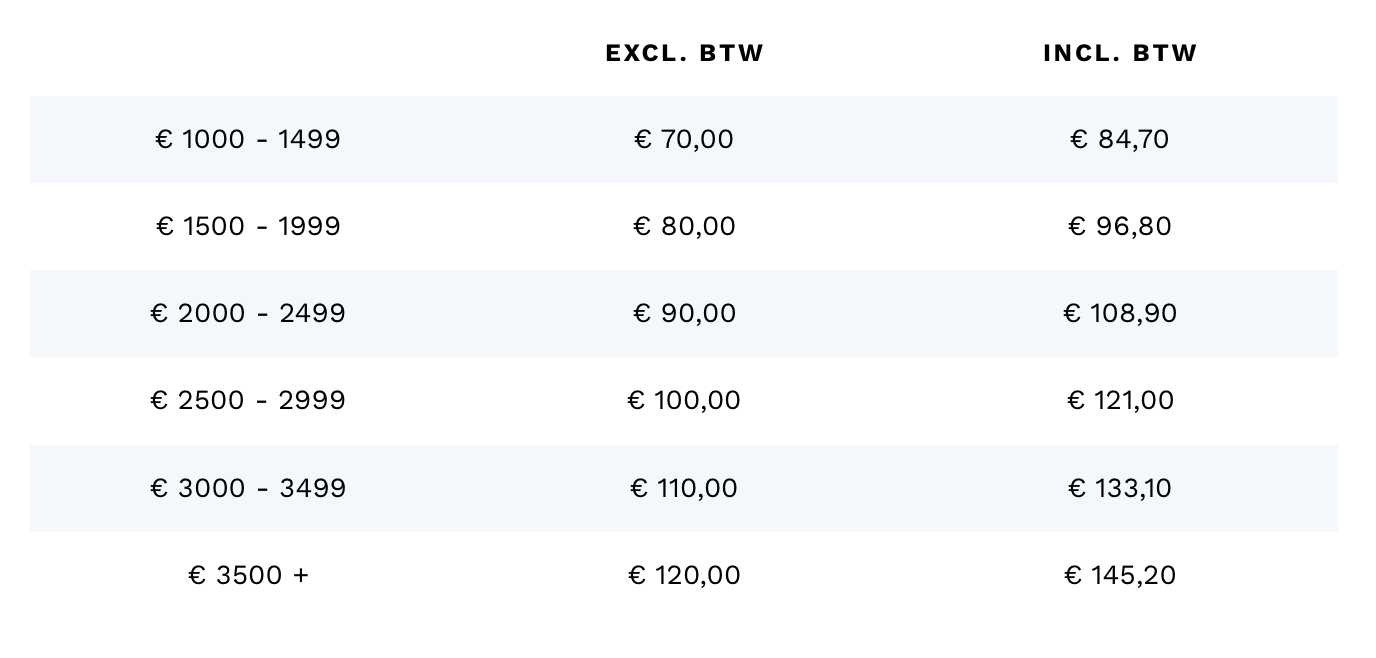Click the € 108,90 incl. BTW price
Viewport: 1376px width, 658px height.
point(1120,313)
